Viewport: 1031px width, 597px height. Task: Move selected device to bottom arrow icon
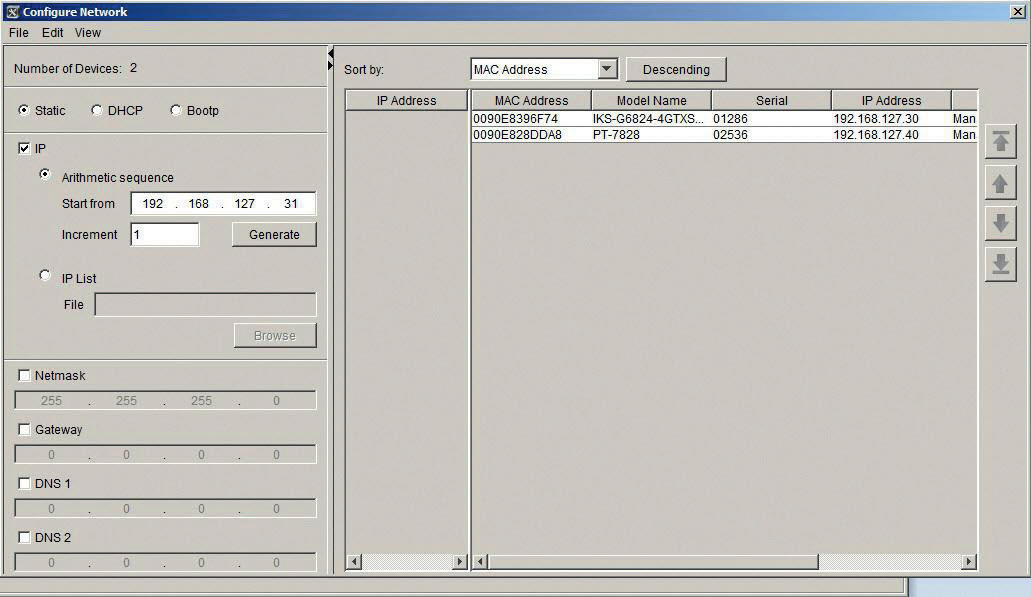[x=1000, y=264]
